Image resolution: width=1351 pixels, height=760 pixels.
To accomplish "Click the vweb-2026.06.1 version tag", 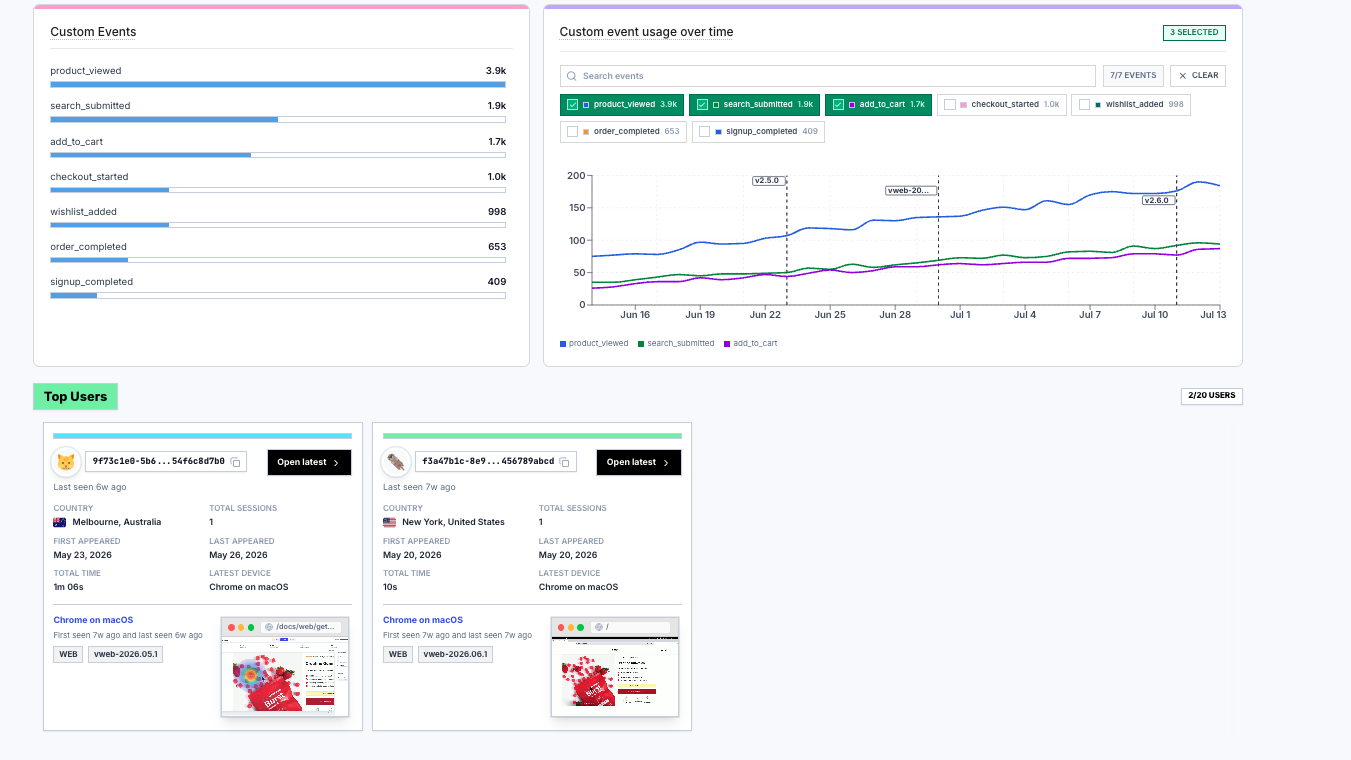I will pyautogui.click(x=455, y=654).
